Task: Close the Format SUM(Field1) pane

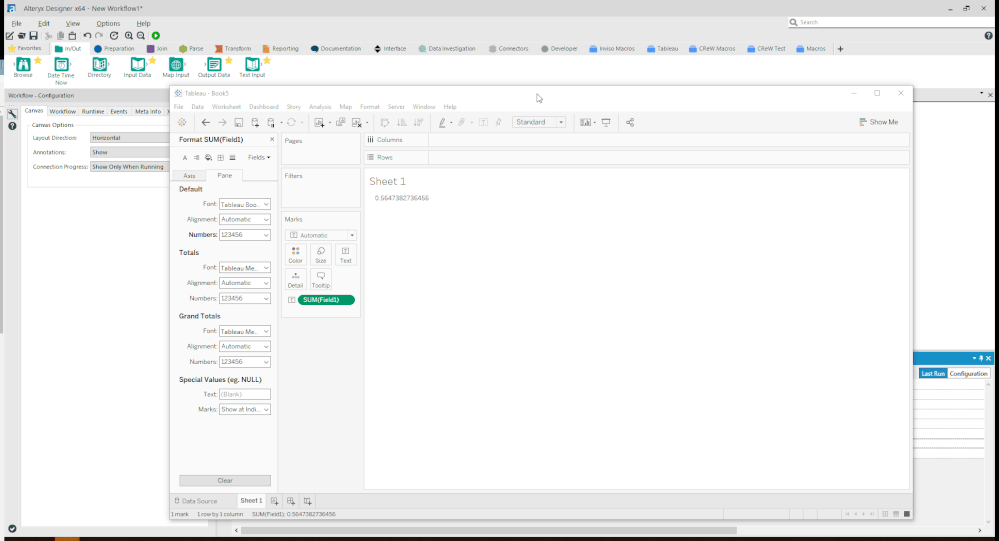Action: point(272,140)
